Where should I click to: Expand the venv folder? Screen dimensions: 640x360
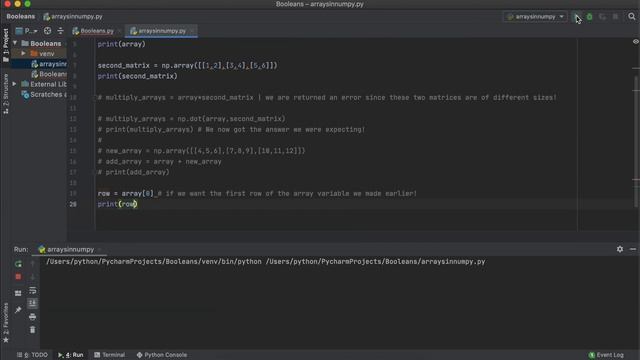[x=23, y=53]
